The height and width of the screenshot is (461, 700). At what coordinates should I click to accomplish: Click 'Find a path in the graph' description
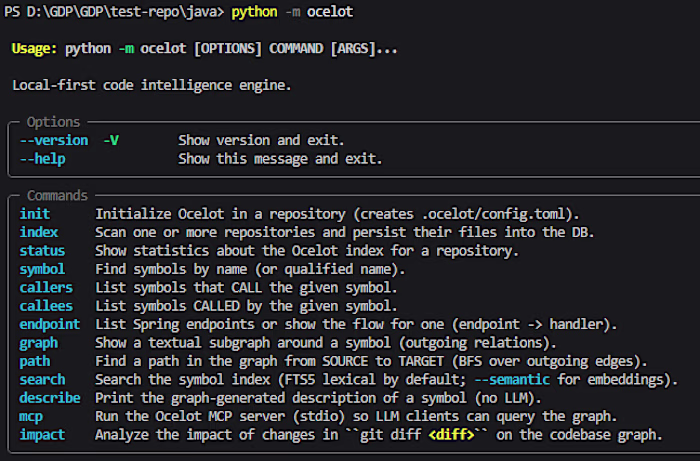point(371,361)
